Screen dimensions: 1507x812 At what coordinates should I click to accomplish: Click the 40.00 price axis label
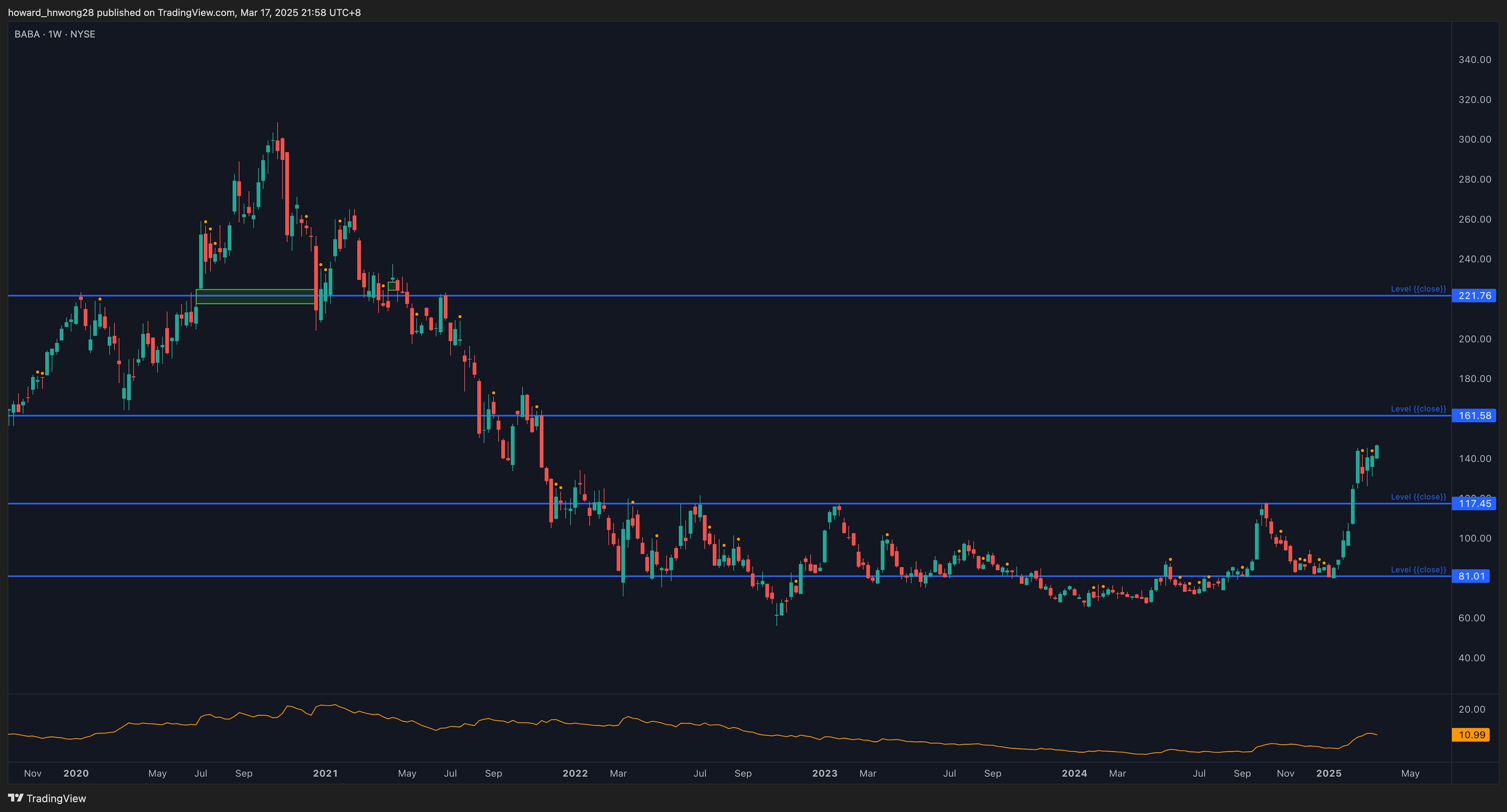click(x=1471, y=658)
